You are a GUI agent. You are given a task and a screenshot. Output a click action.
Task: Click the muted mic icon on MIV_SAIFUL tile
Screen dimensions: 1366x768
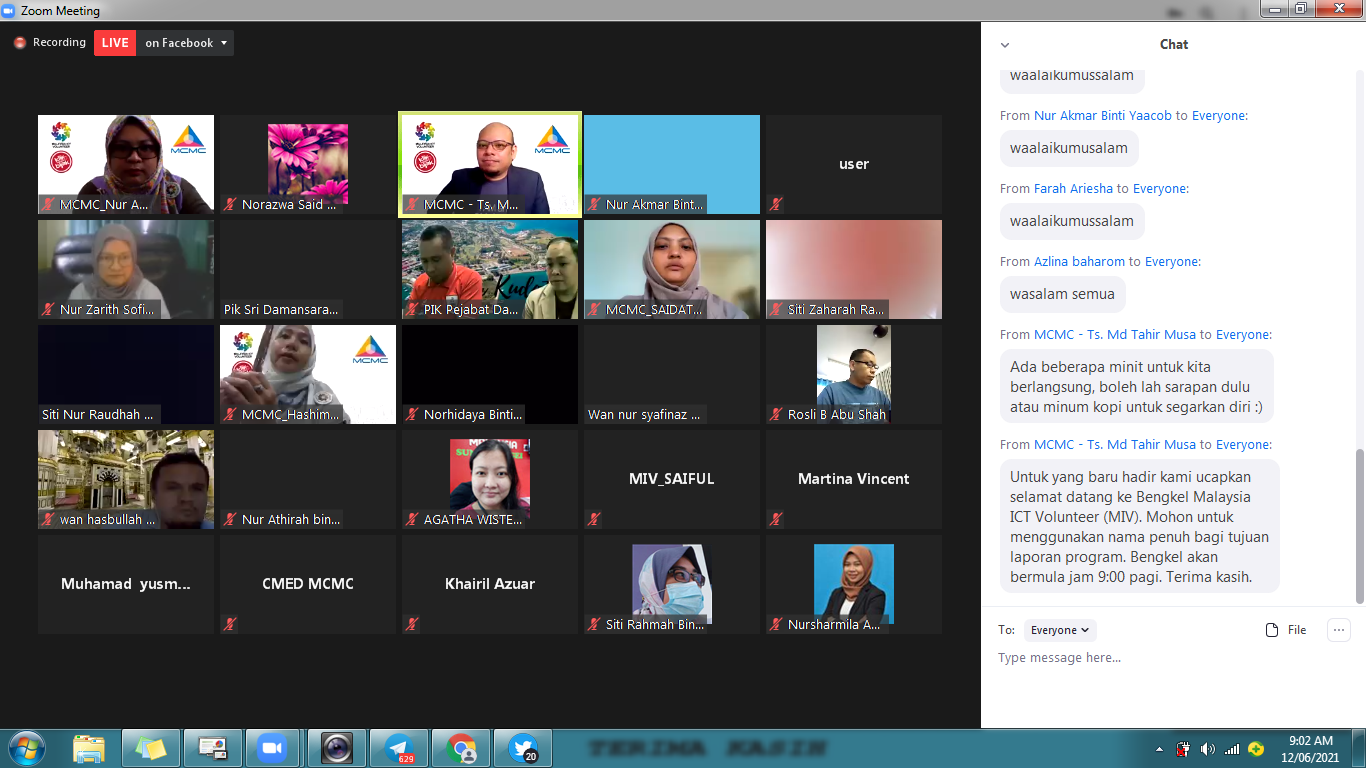tap(594, 519)
